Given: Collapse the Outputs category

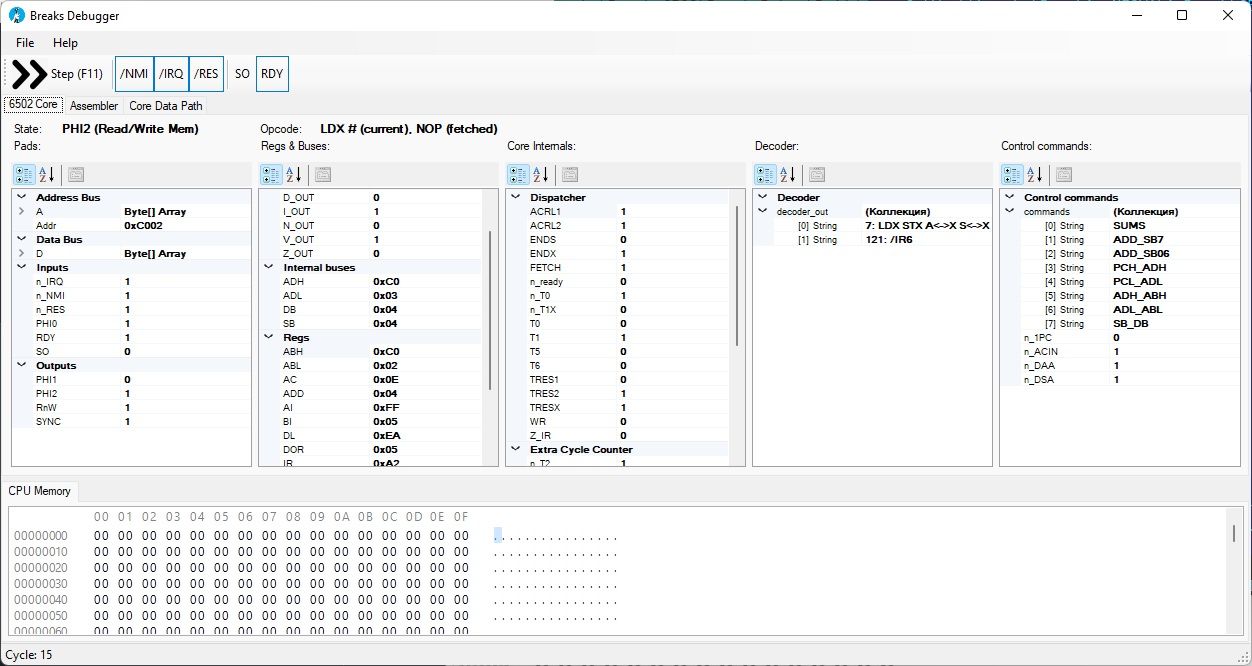Looking at the screenshot, I should [x=21, y=366].
